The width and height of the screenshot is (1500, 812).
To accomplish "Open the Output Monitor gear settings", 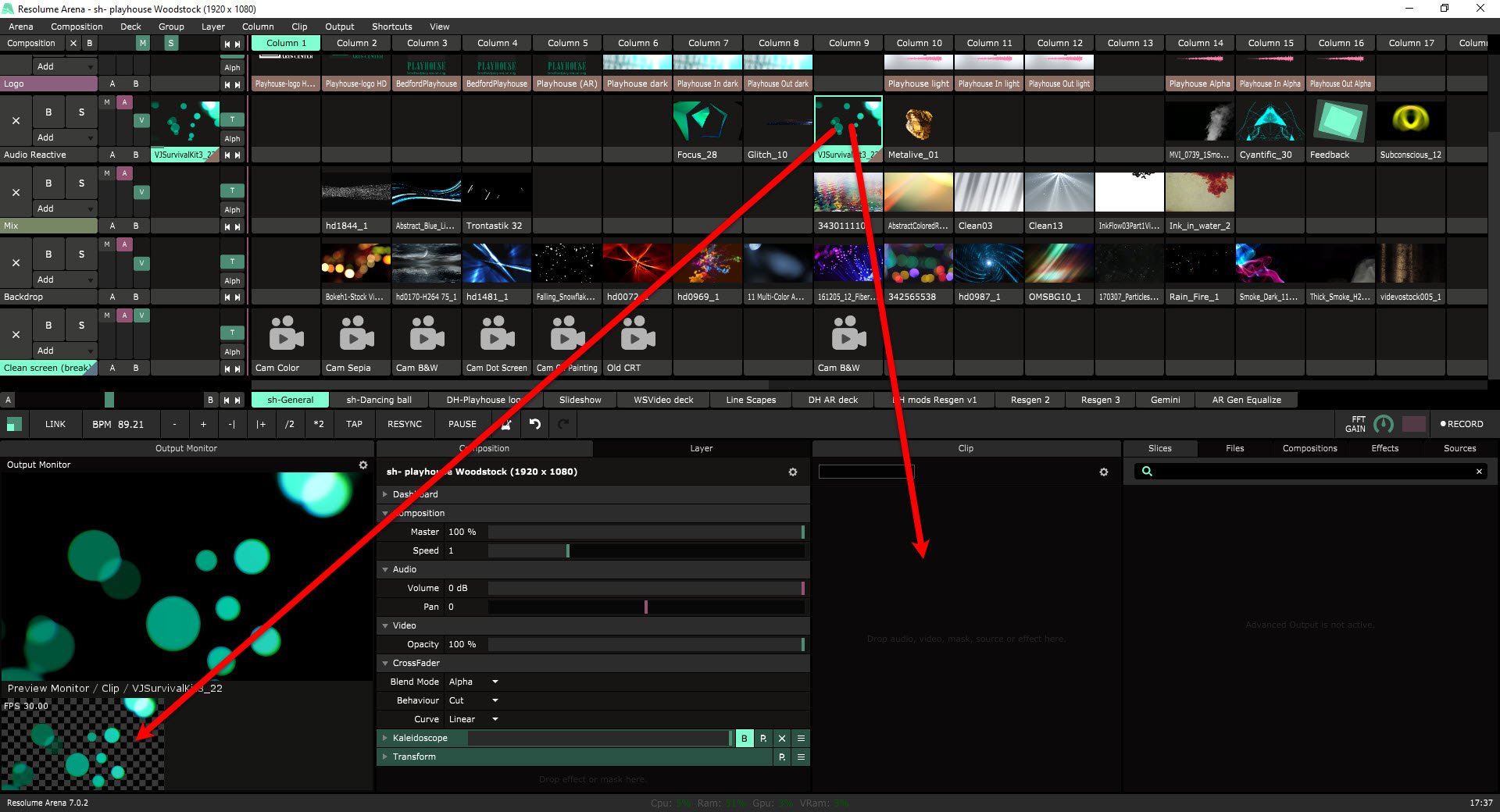I will coord(363,465).
